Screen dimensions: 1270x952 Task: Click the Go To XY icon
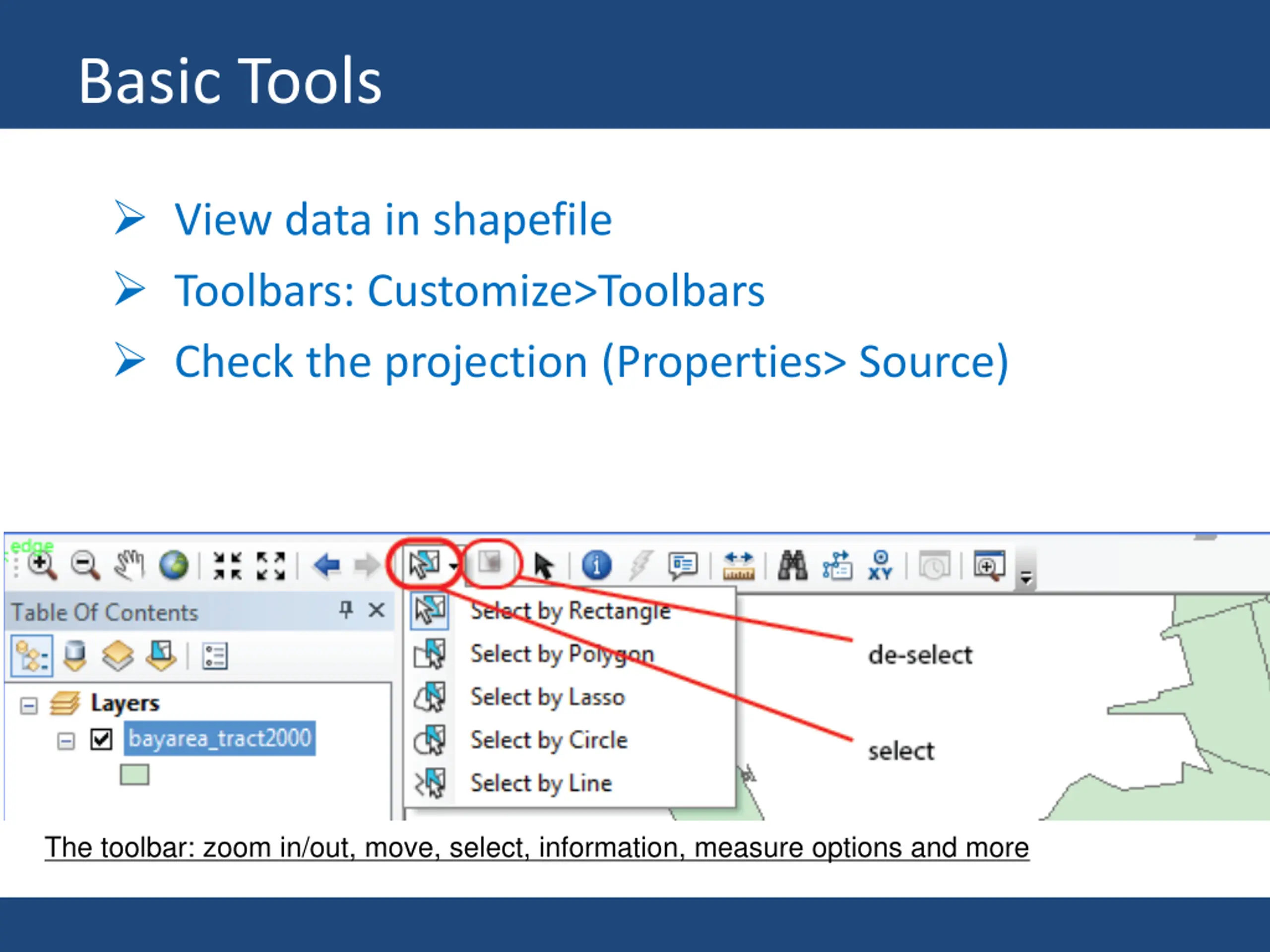[880, 565]
